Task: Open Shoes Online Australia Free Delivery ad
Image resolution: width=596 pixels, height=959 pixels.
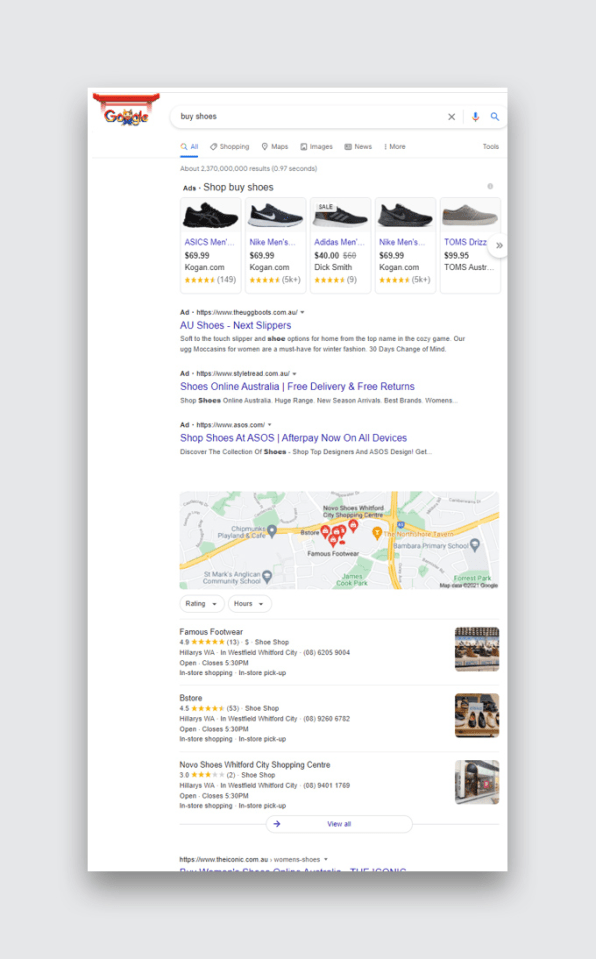Action: tap(297, 387)
